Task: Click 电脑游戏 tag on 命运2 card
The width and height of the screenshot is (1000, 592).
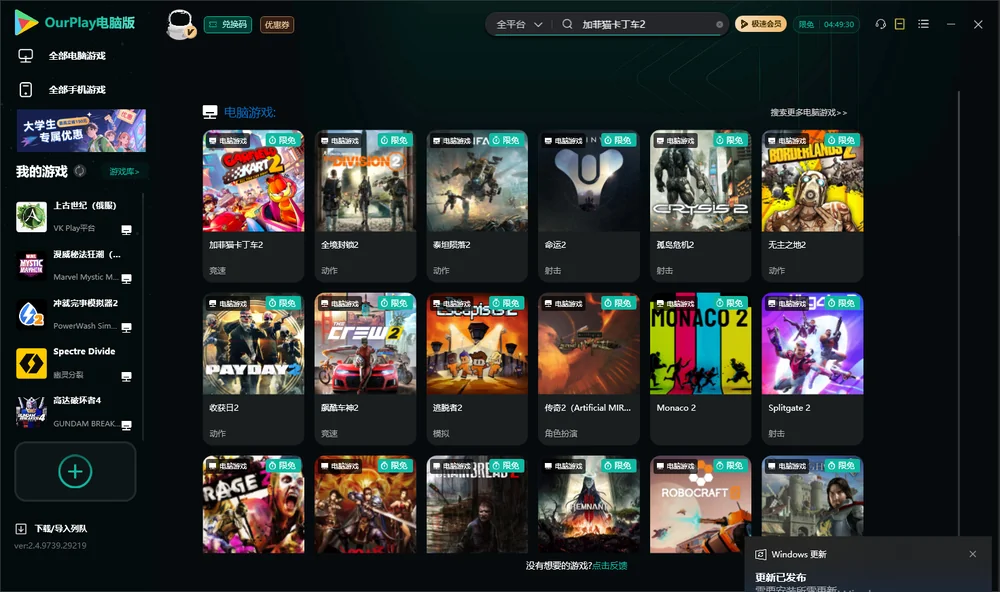Action: coord(563,140)
